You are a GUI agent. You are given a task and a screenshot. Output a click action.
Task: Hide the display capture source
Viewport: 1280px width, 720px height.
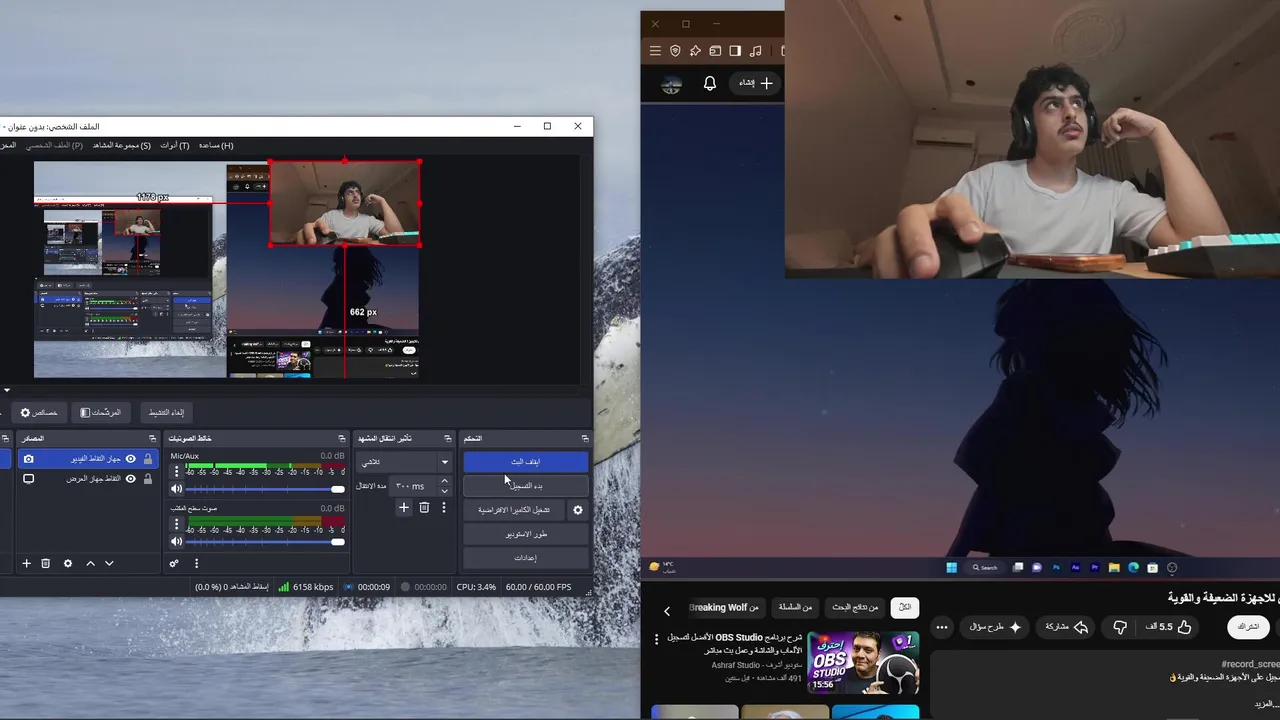[130, 479]
